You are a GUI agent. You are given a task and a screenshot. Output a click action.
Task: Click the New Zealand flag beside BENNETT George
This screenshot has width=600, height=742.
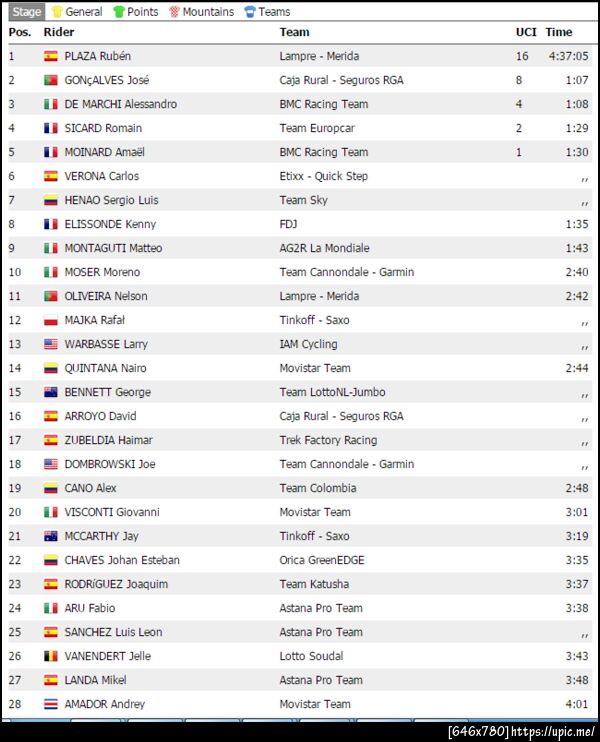click(51, 392)
